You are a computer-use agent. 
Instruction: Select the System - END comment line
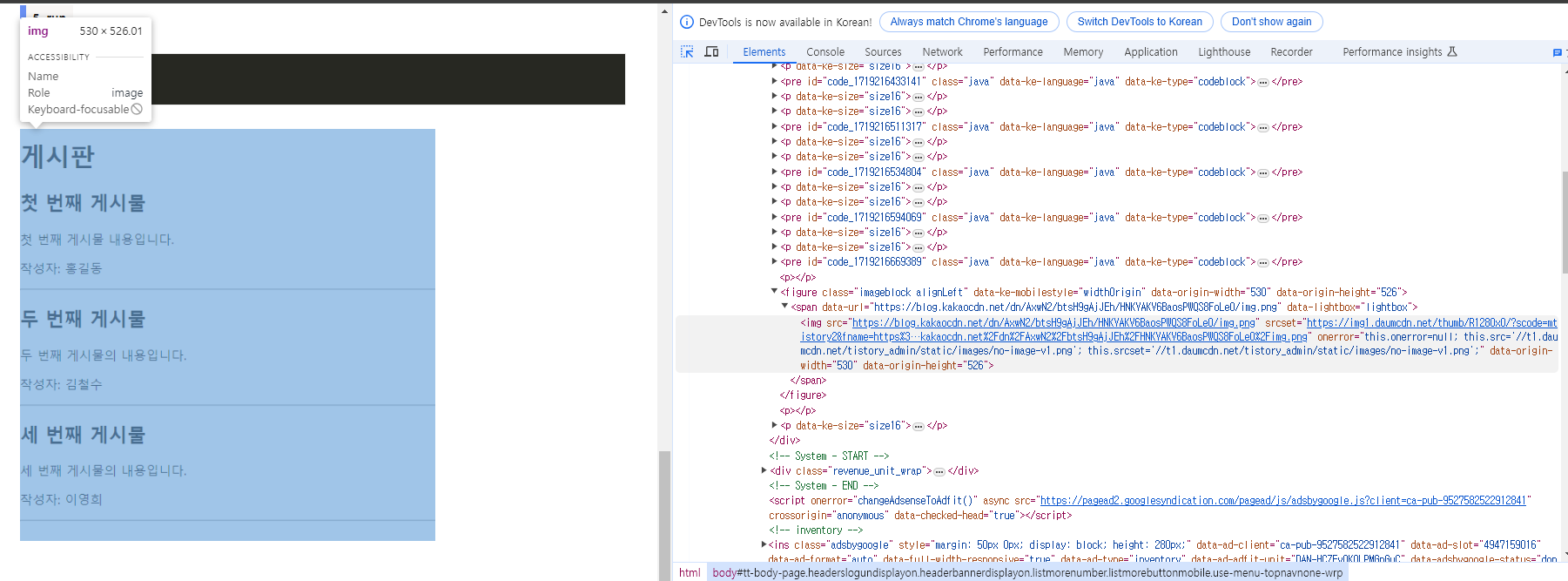pos(824,486)
